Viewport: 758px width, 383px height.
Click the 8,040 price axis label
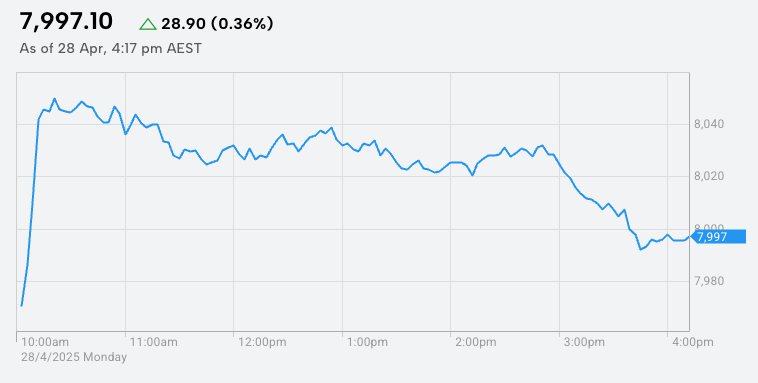[709, 125]
